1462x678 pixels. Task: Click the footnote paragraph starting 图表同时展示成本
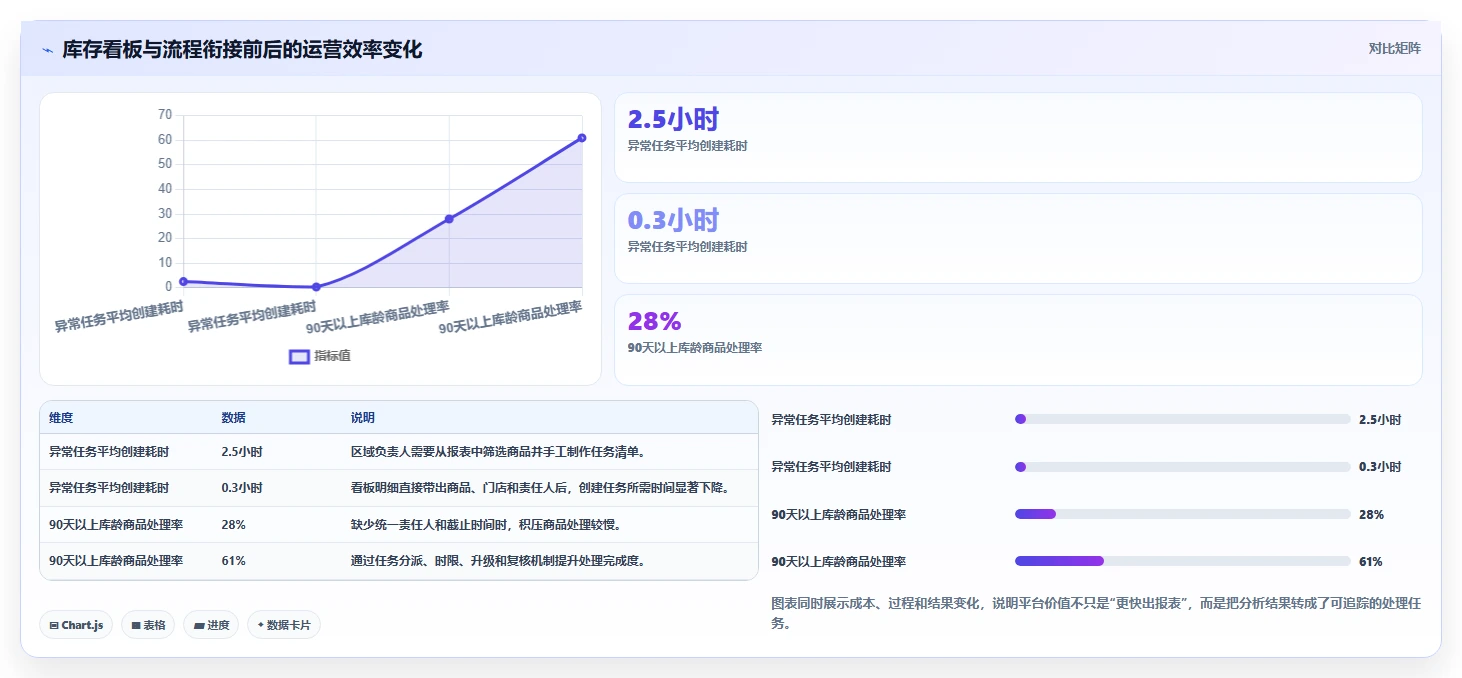pyautogui.click(x=1096, y=614)
